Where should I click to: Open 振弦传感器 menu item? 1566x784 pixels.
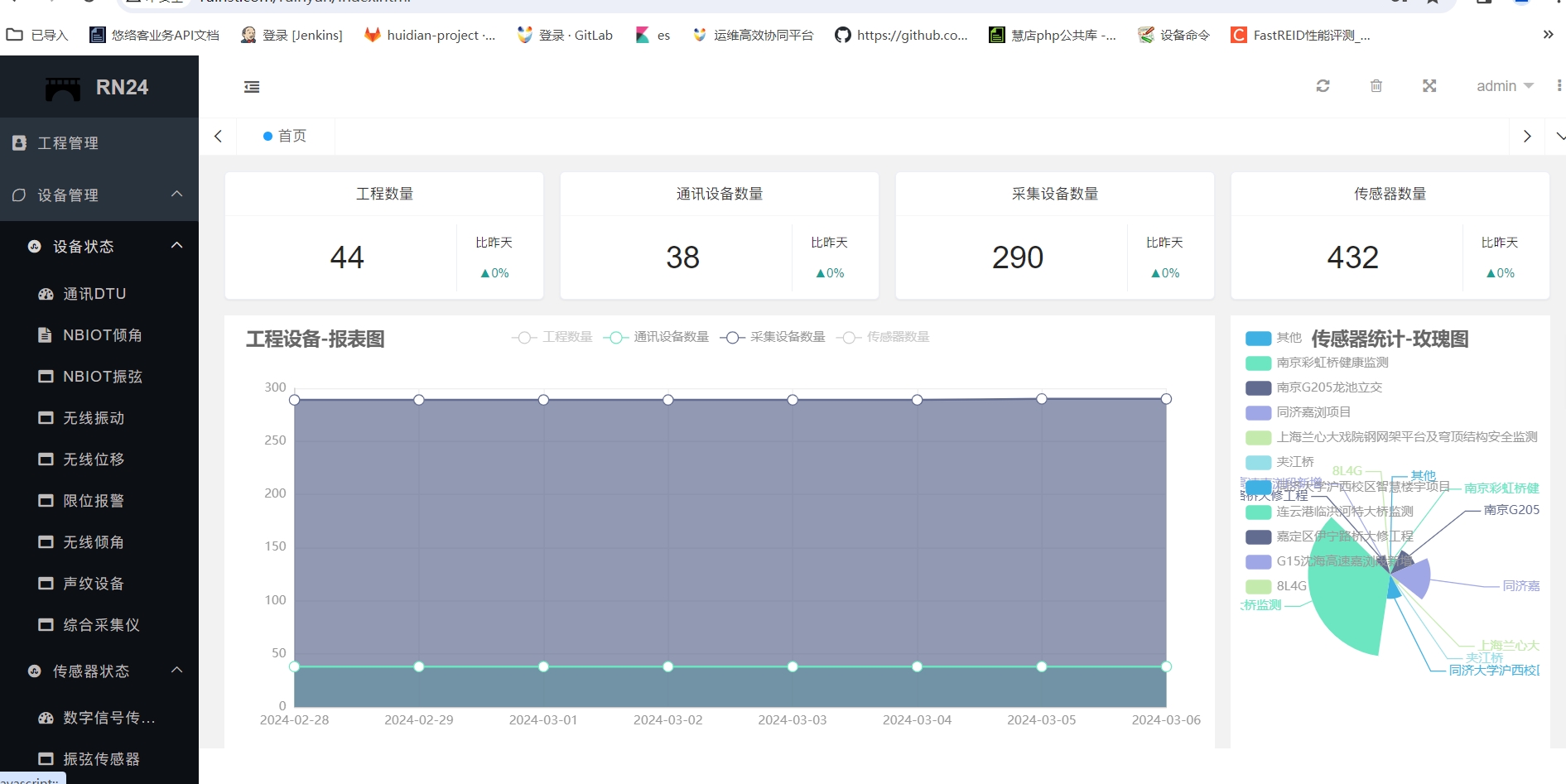pos(99,759)
